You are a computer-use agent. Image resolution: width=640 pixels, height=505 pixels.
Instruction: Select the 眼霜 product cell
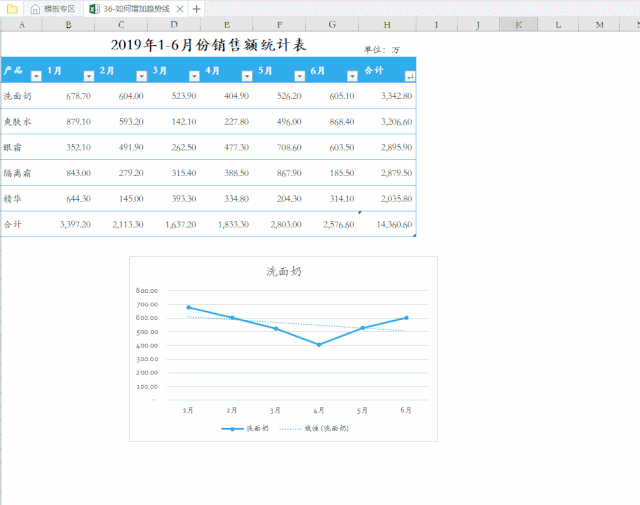22,147
